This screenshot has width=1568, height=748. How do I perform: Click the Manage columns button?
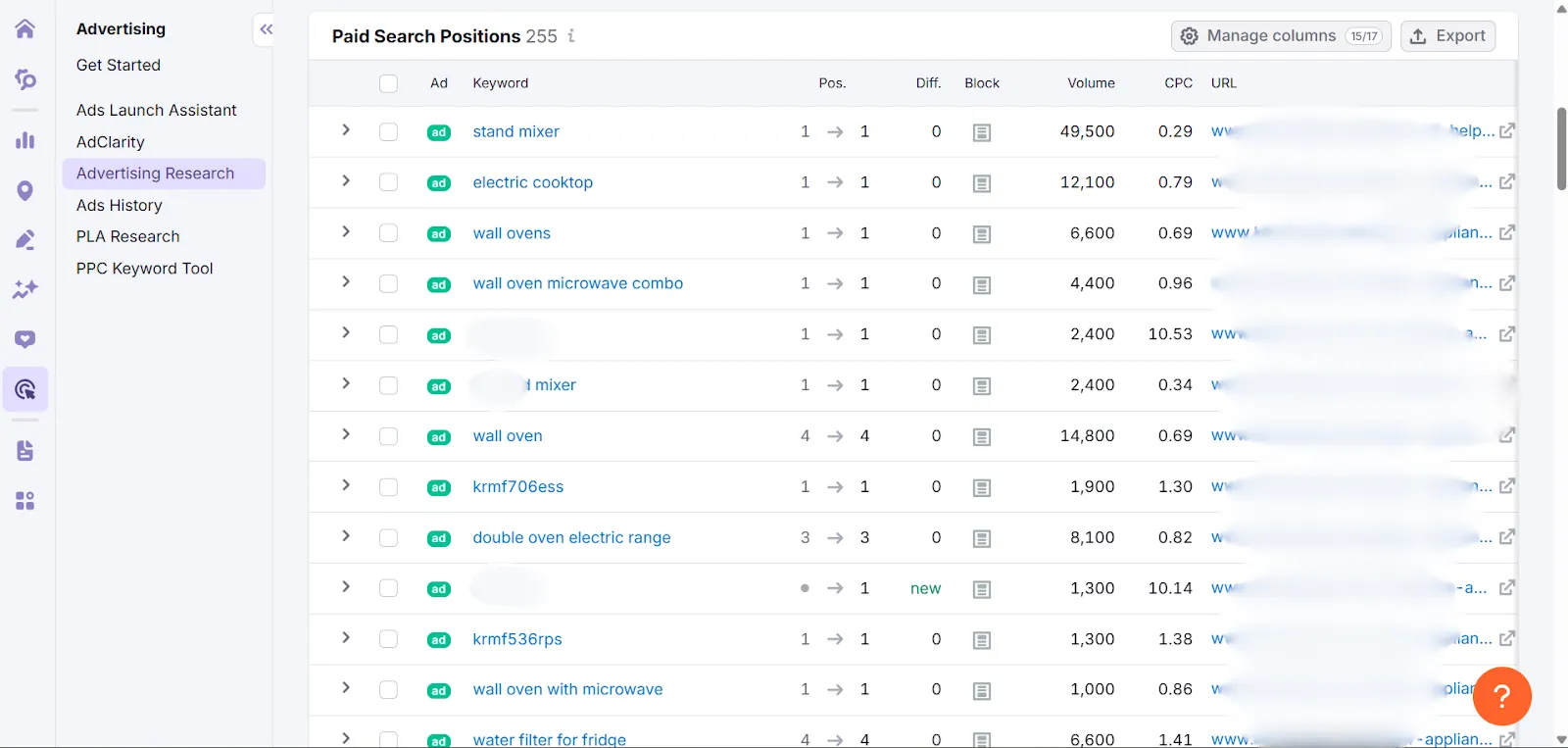point(1281,36)
